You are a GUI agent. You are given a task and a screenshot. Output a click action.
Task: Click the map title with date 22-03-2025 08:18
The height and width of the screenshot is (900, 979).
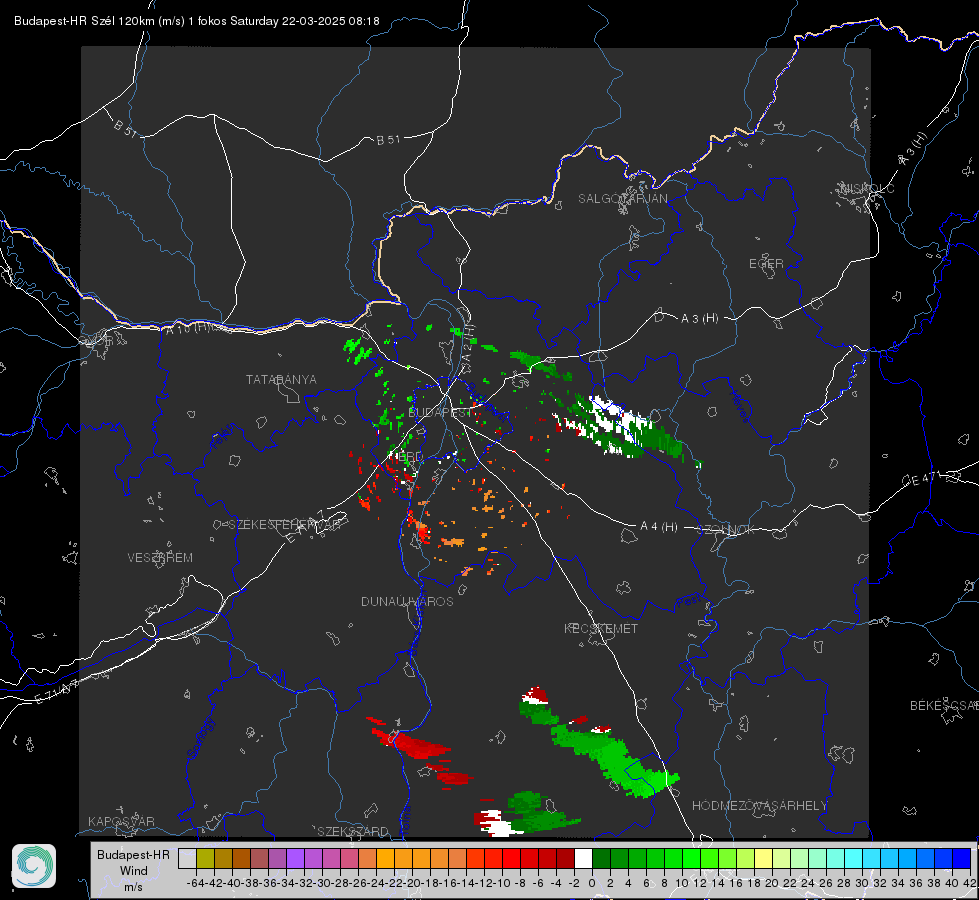(x=197, y=21)
